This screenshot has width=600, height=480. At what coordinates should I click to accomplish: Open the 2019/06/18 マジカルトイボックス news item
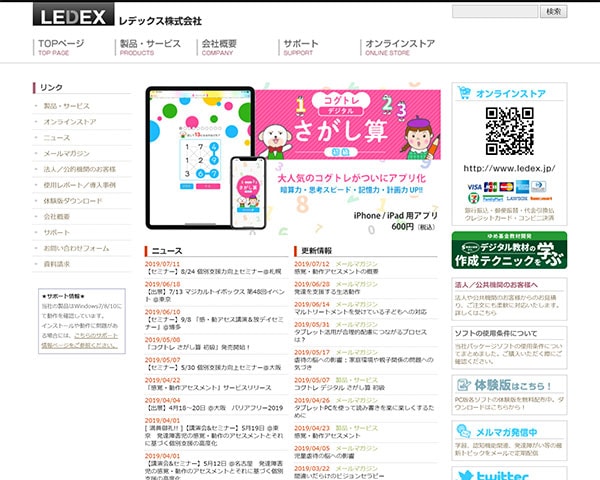pos(215,296)
